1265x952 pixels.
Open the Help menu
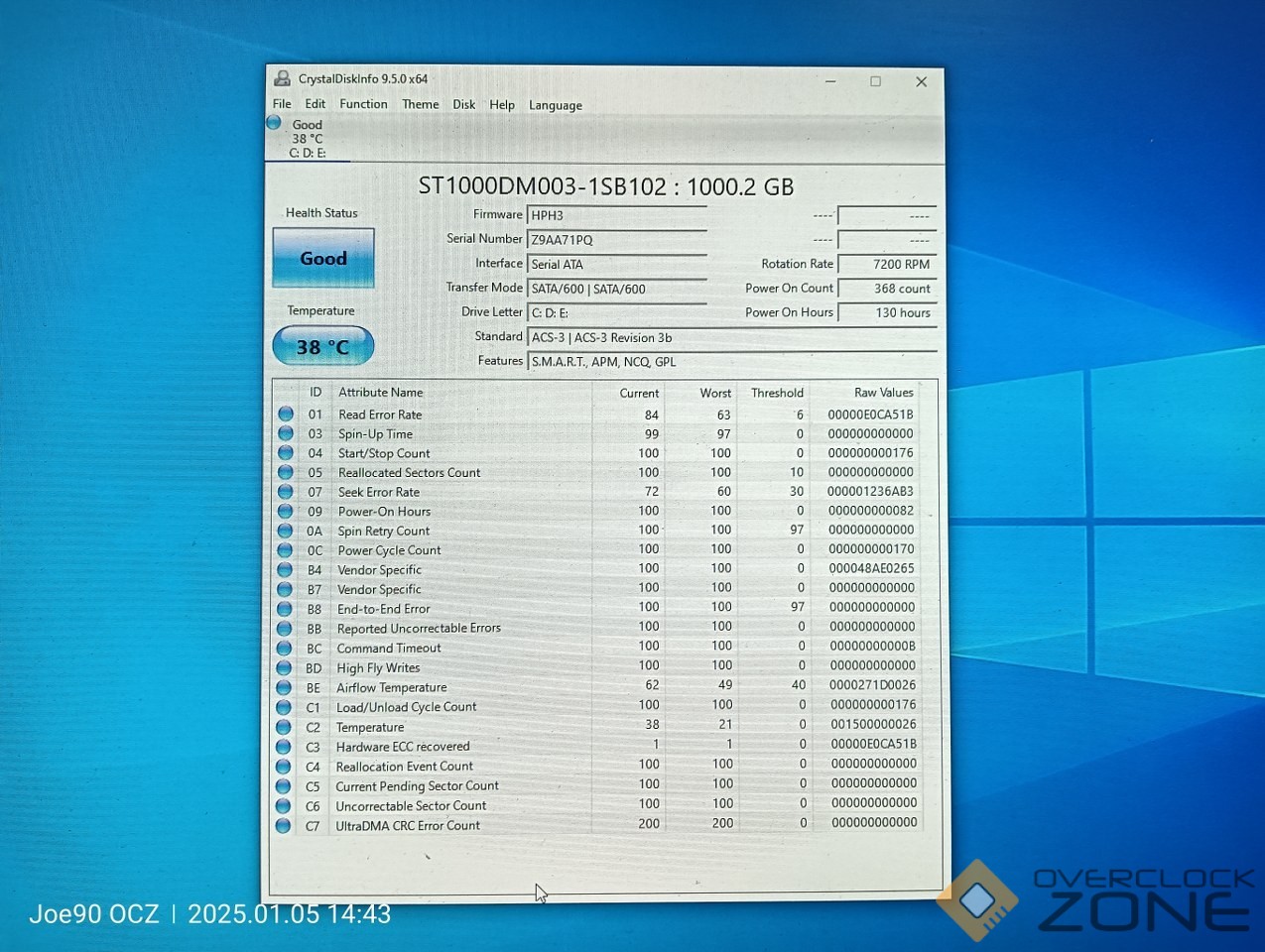click(502, 105)
